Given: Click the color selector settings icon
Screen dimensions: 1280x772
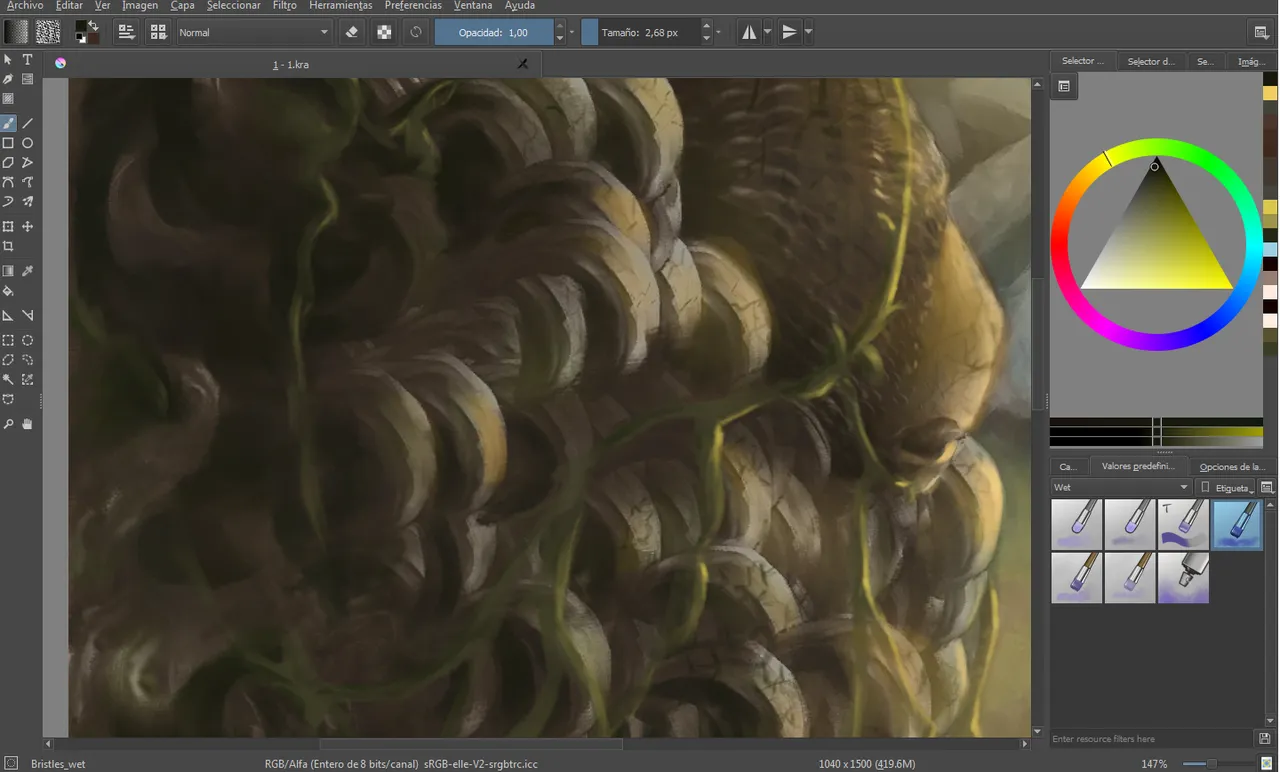Looking at the screenshot, I should pyautogui.click(x=1064, y=87).
